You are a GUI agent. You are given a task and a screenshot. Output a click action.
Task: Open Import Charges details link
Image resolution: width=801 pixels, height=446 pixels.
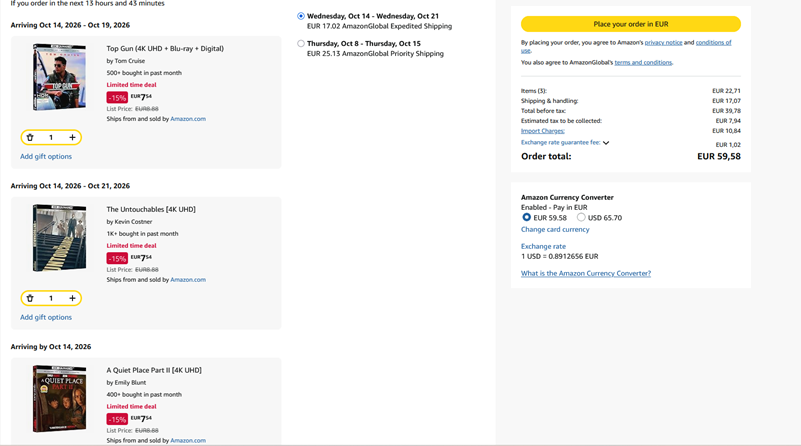coord(543,131)
